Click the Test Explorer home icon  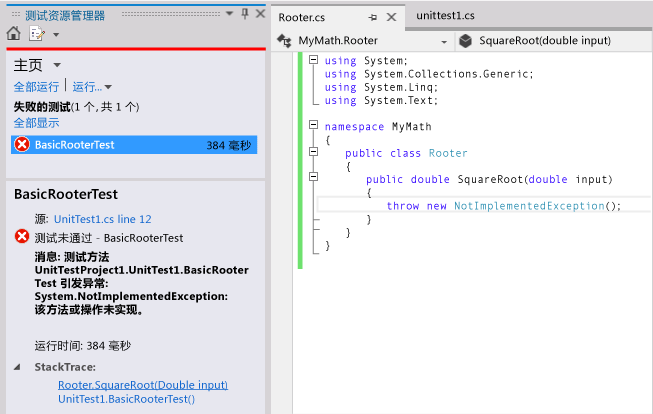(14, 33)
